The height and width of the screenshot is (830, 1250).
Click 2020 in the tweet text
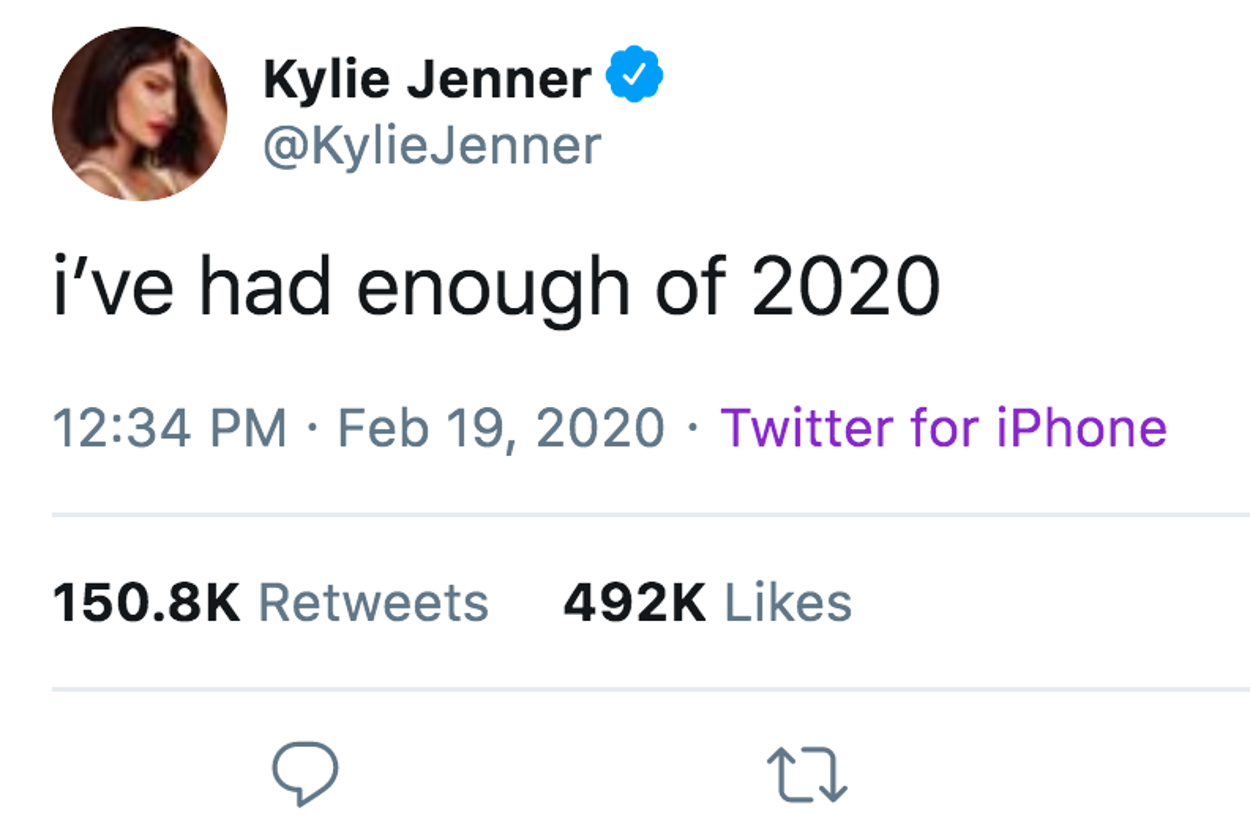click(845, 288)
